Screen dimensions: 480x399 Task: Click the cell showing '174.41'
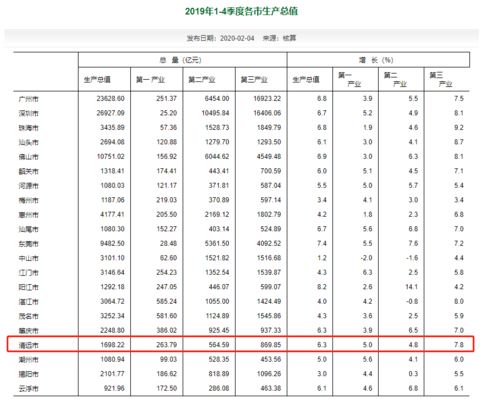(x=167, y=171)
